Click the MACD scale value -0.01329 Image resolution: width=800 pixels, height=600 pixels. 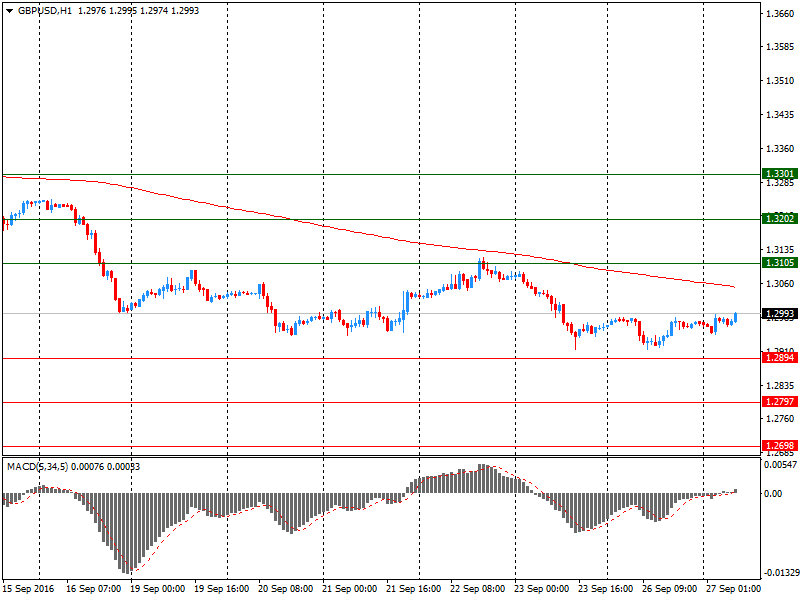pos(781,573)
